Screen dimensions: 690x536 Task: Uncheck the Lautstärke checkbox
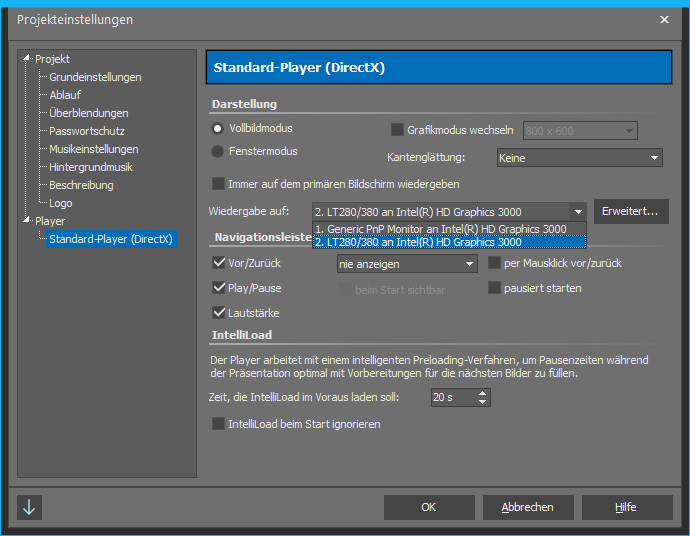(x=219, y=313)
